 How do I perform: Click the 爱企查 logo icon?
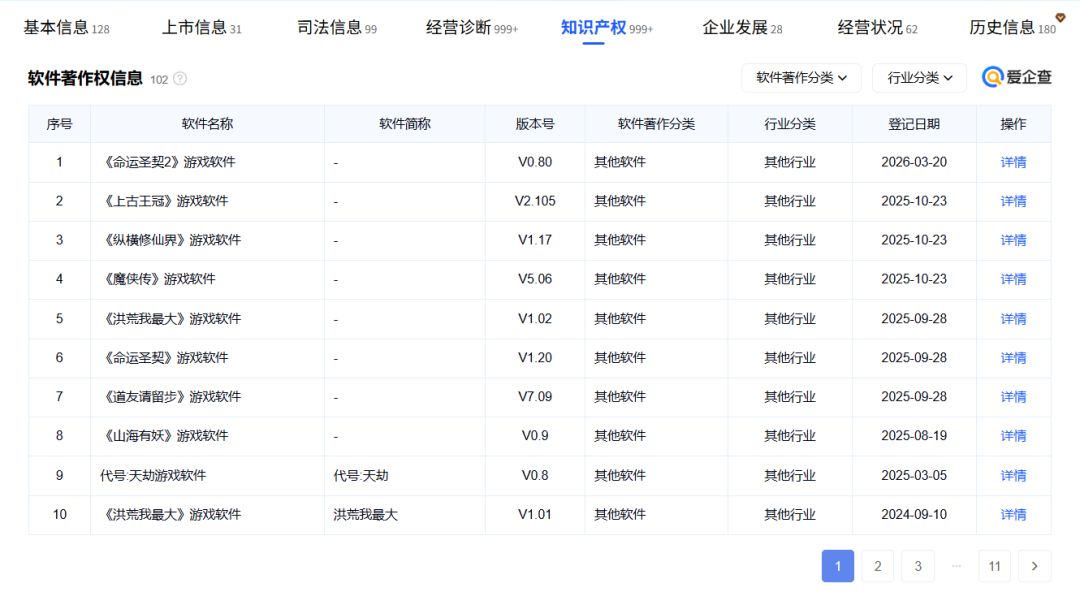992,77
